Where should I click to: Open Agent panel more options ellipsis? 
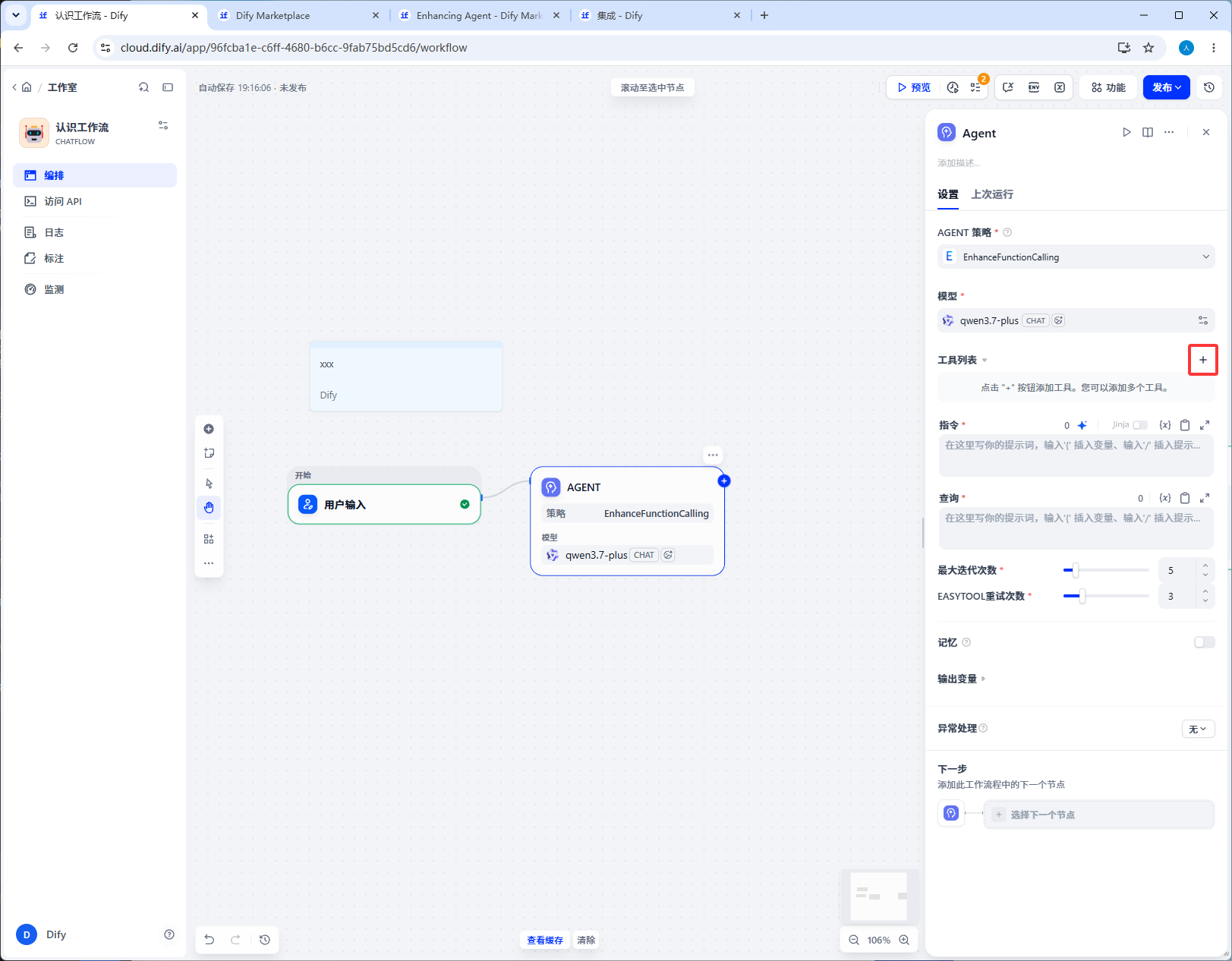tap(1169, 132)
